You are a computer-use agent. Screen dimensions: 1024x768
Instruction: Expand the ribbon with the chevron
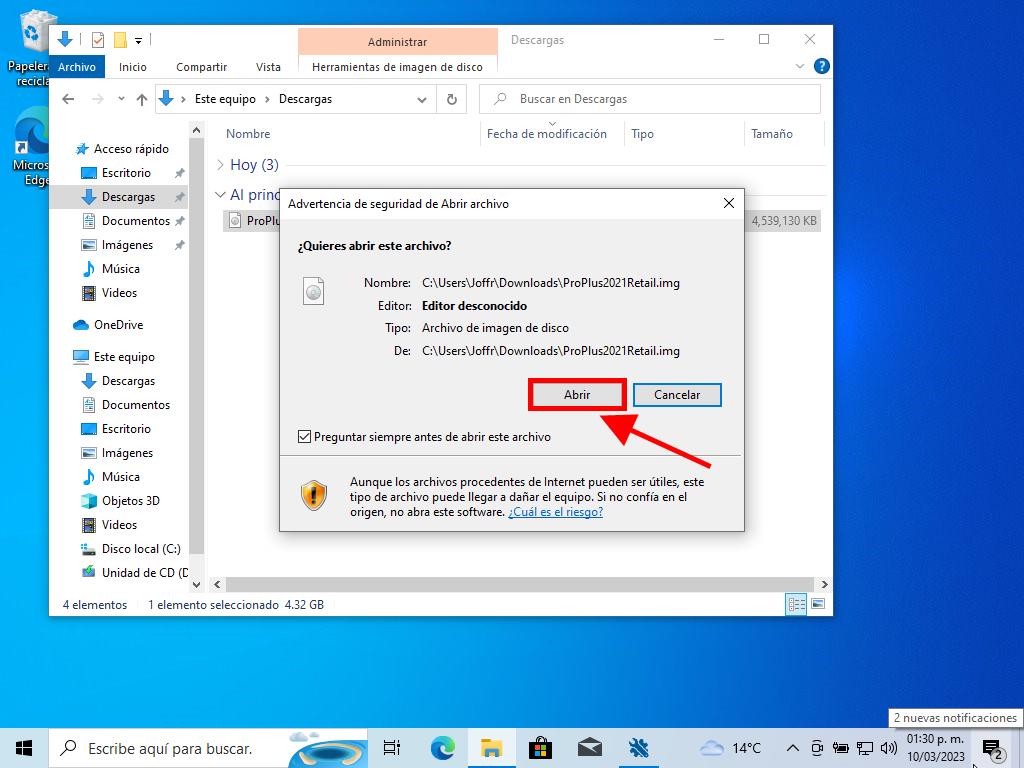(x=801, y=67)
